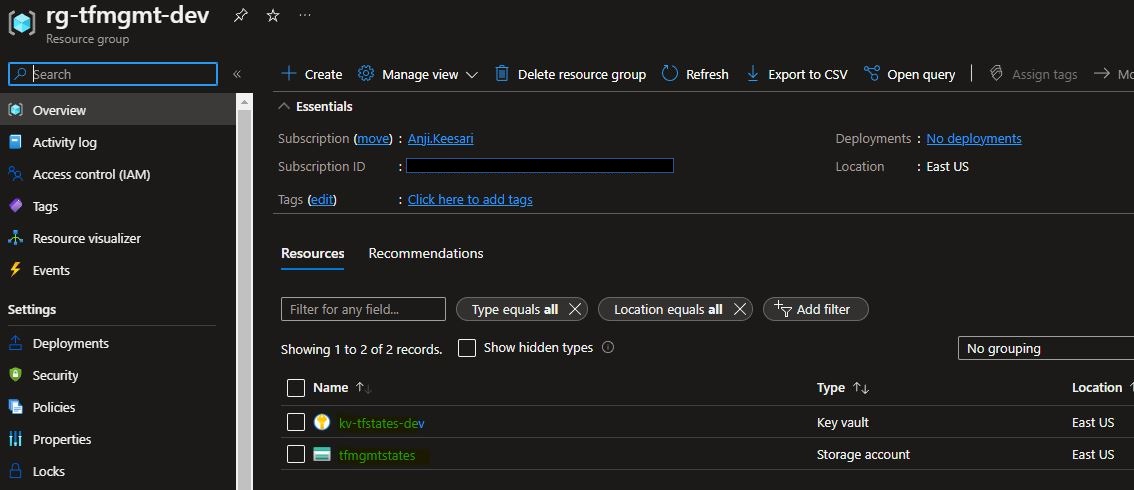Remove the Type equals all filter

(575, 309)
